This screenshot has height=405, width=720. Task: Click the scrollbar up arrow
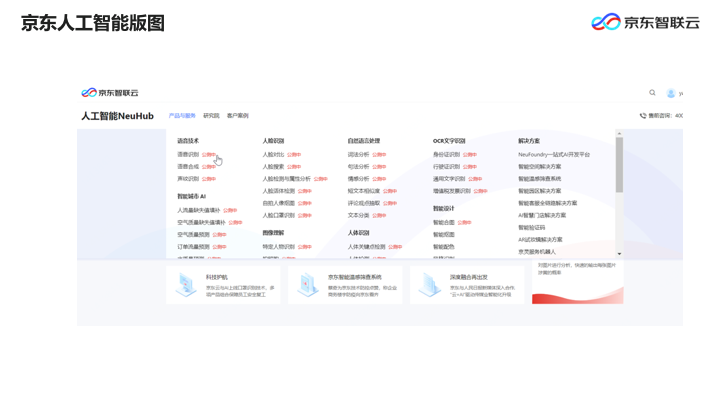[619, 134]
